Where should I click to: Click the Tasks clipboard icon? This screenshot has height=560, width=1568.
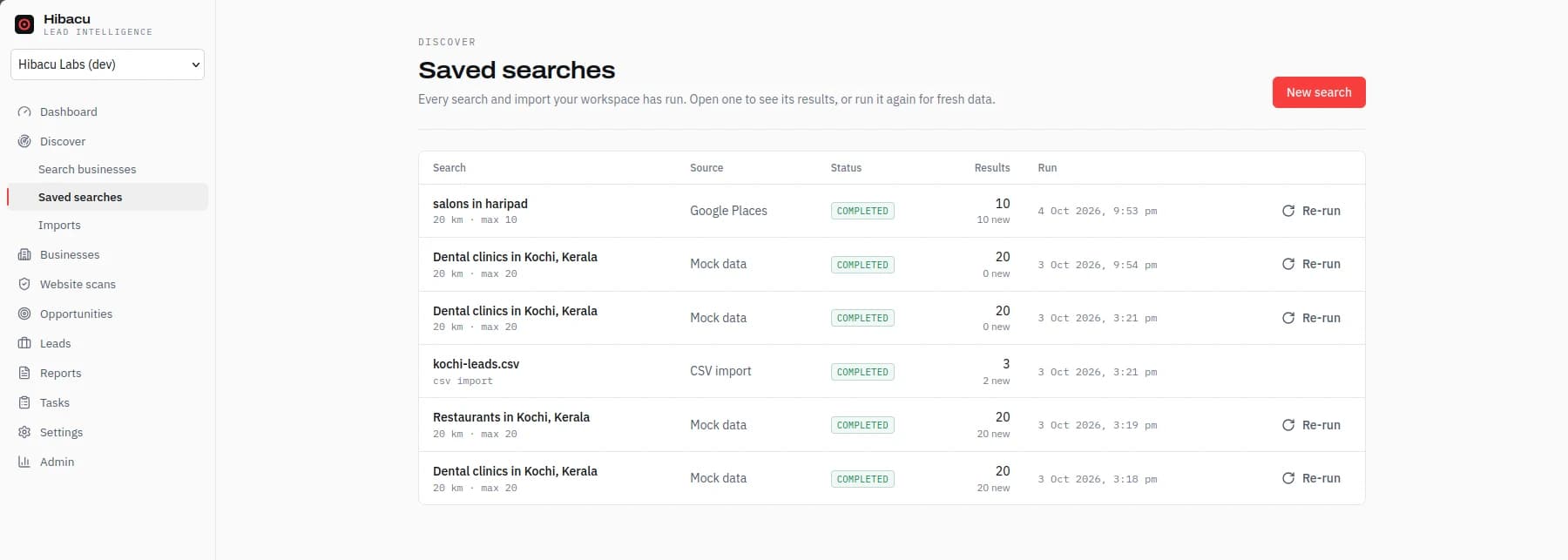24,402
